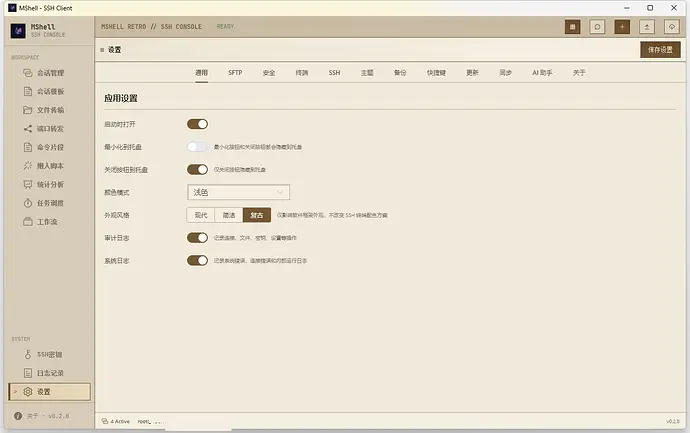Click the grid layout icon in toolbar

[x=573, y=27]
